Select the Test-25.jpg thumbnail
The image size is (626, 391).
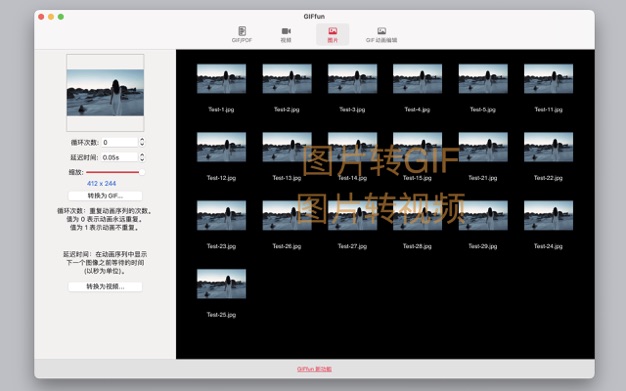tap(221, 284)
